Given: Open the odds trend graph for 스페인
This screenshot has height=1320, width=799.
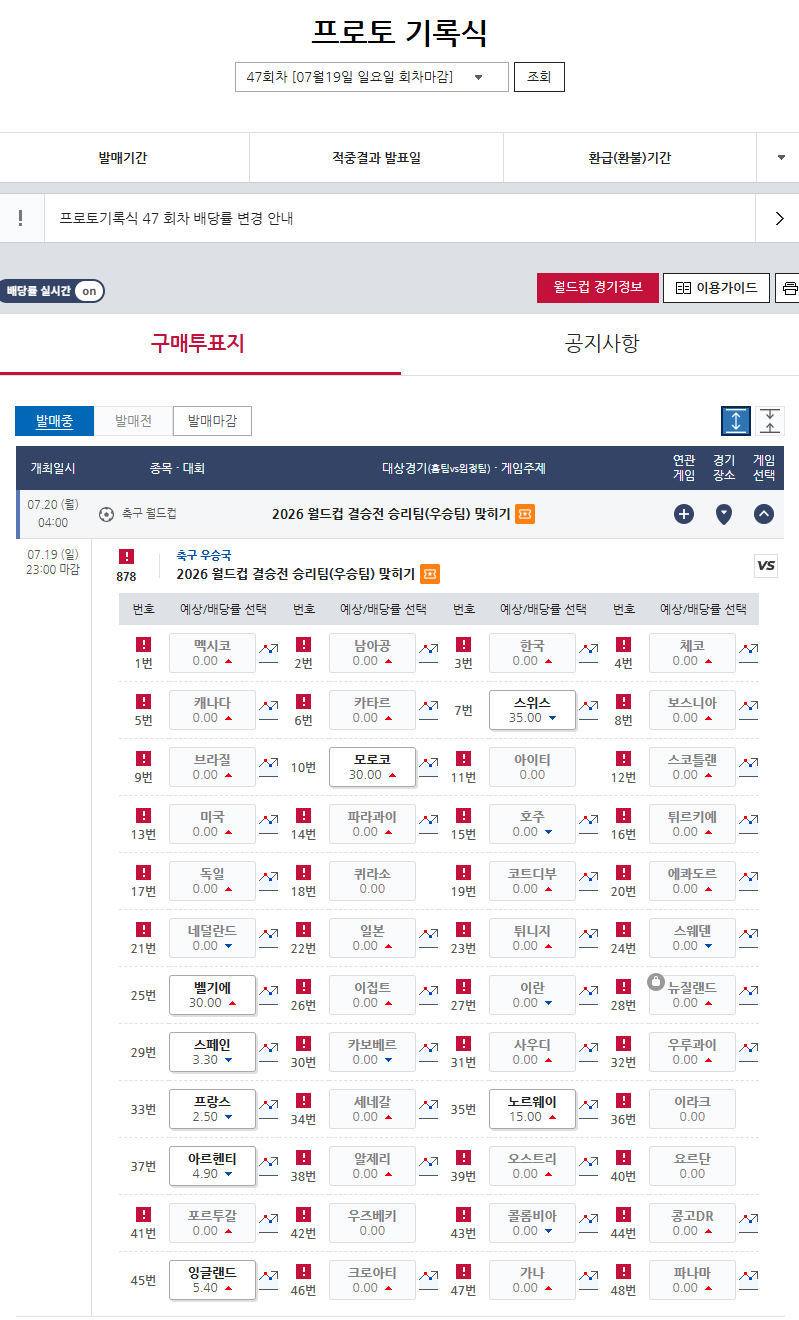Looking at the screenshot, I should pos(268,1052).
